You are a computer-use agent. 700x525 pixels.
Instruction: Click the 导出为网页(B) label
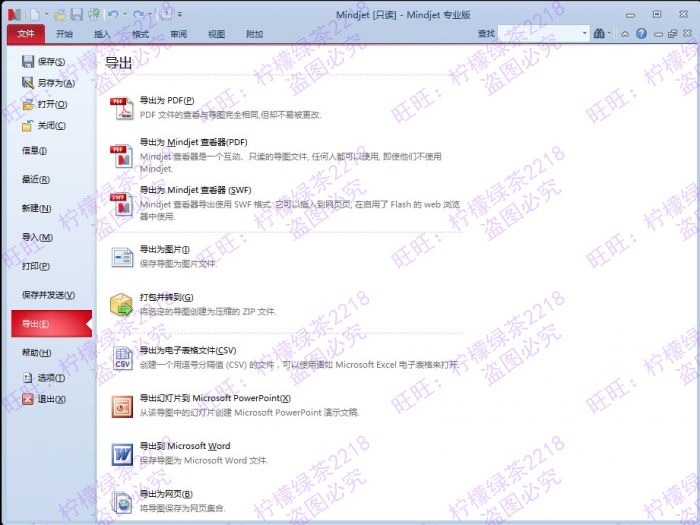coord(166,494)
